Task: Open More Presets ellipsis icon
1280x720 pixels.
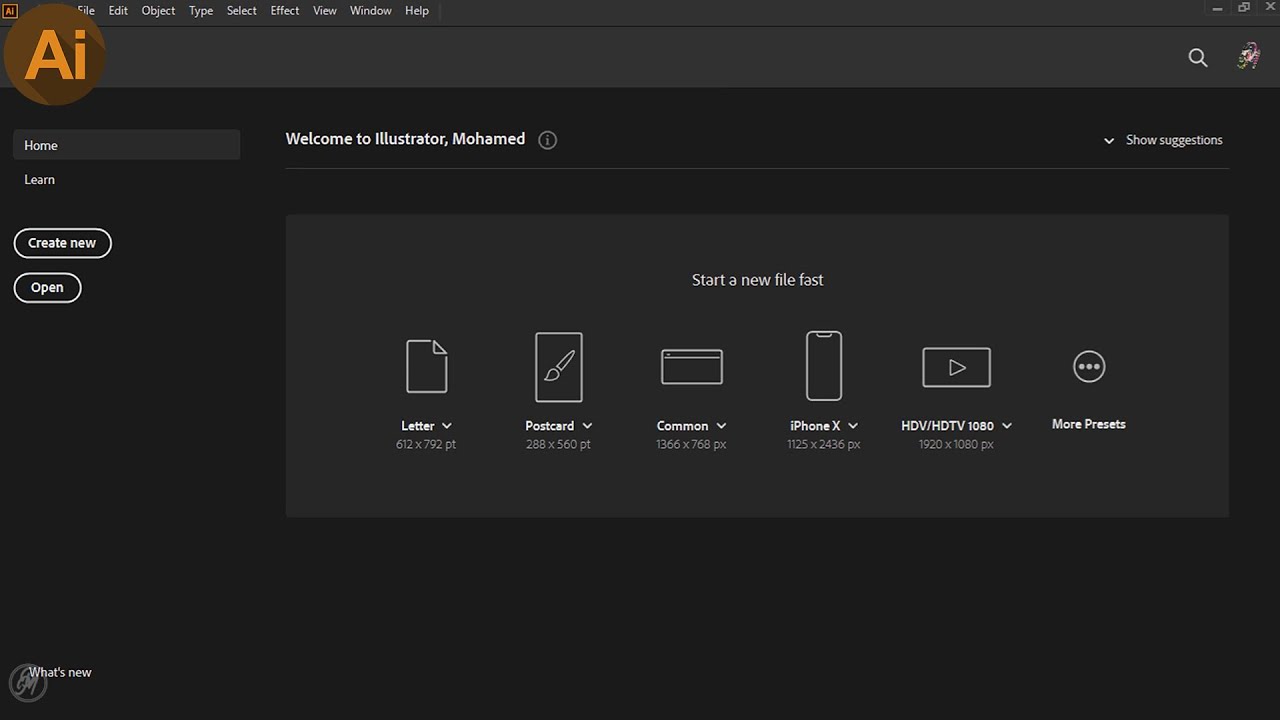Action: point(1089,367)
